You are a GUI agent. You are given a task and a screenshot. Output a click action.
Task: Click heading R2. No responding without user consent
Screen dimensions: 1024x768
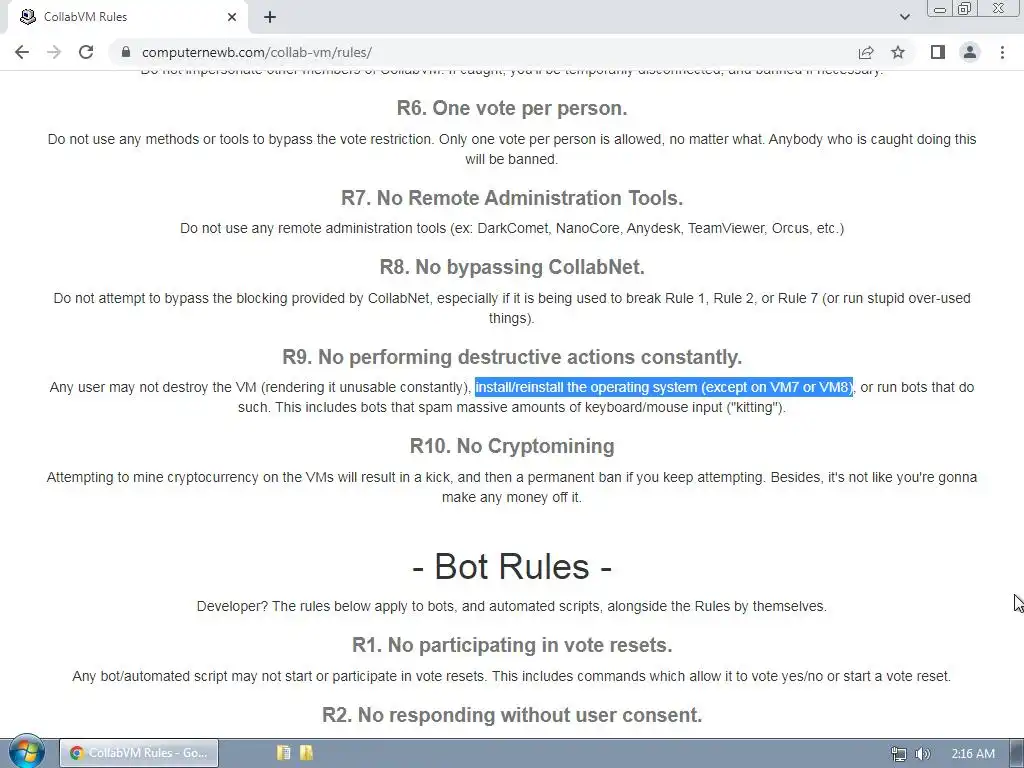(512, 715)
